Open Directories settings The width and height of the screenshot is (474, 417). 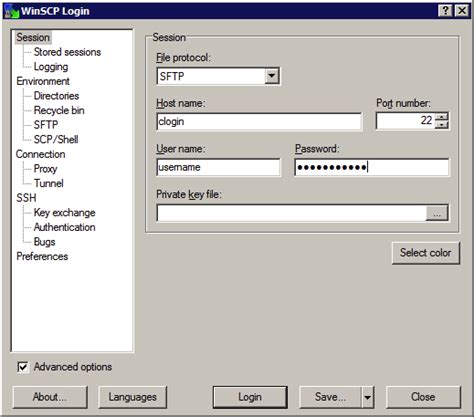tap(56, 96)
